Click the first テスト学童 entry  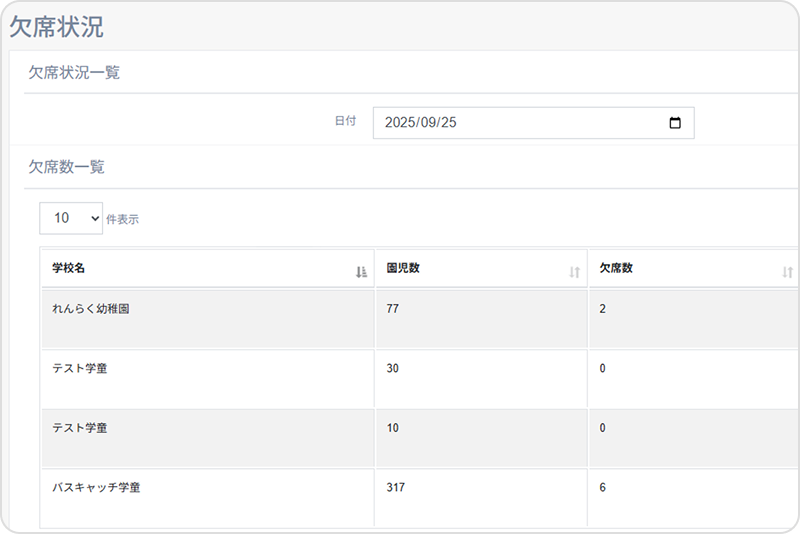click(x=79, y=368)
